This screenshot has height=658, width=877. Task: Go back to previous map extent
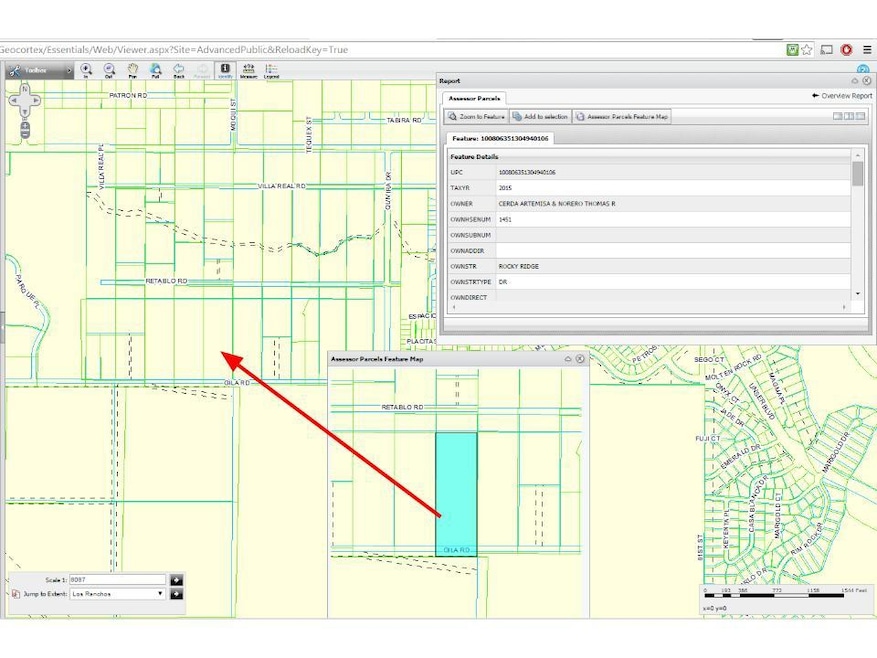(x=179, y=70)
